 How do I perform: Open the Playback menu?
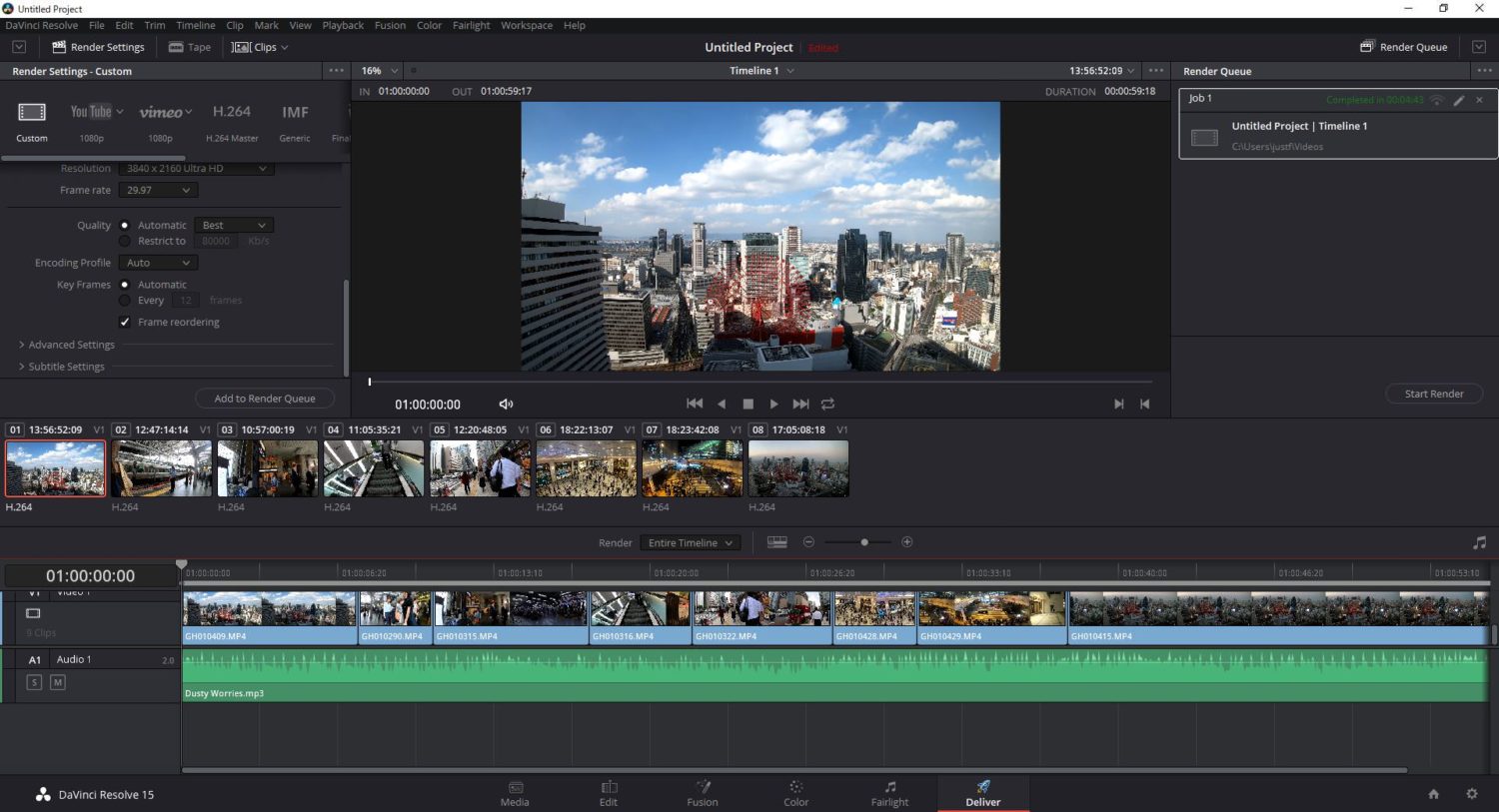[343, 25]
